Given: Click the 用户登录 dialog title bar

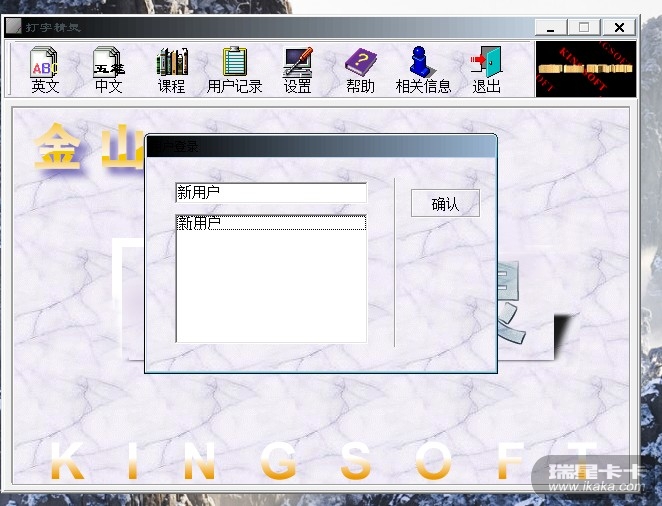Looking at the screenshot, I should (321, 146).
